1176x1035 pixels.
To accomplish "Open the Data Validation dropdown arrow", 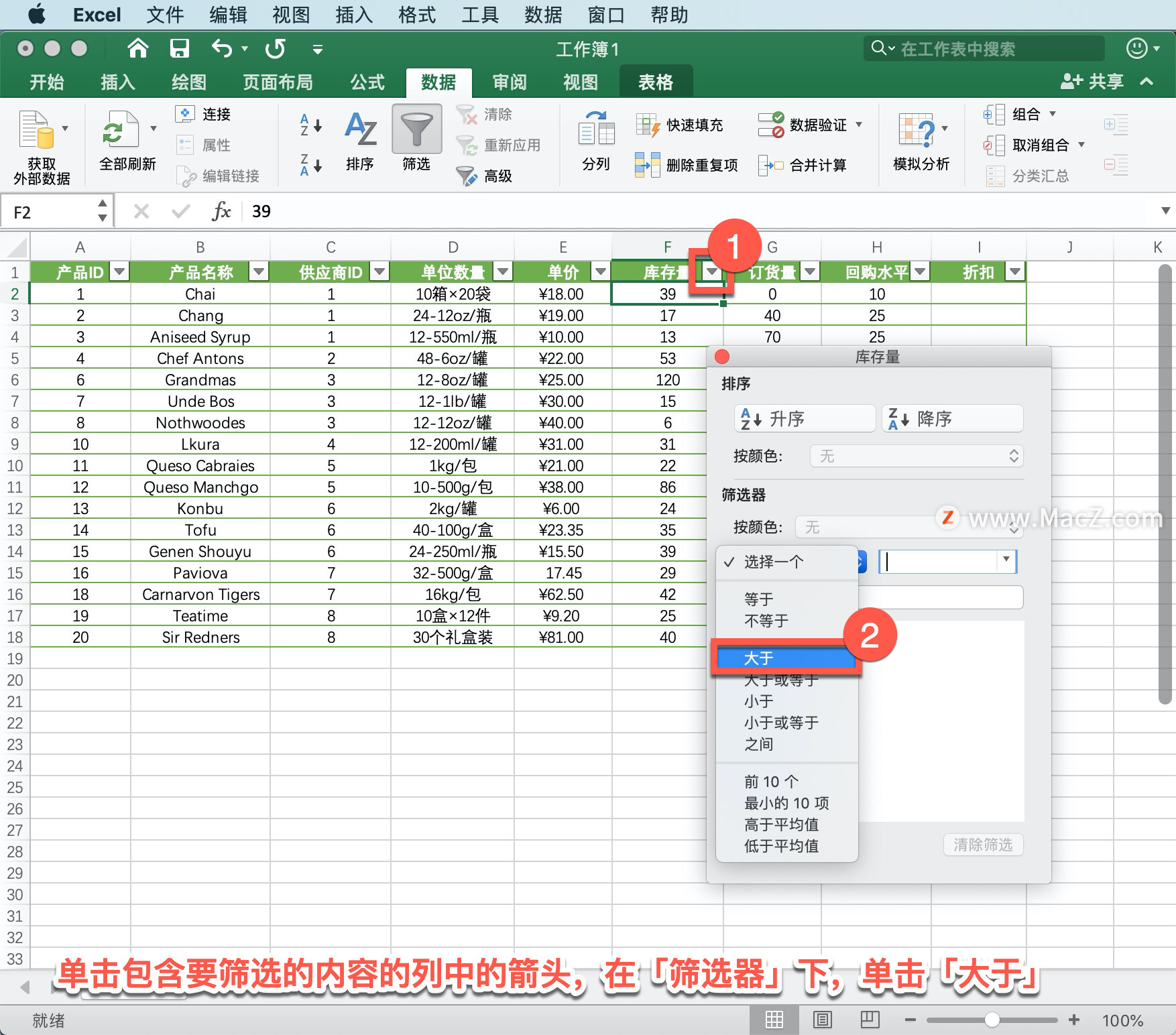I will point(859,125).
